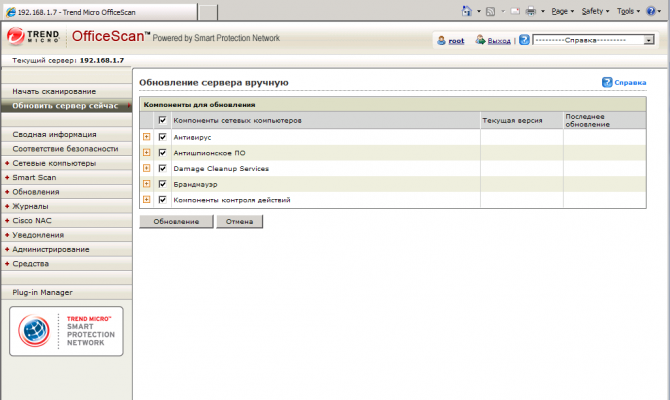Open the Page menu
Image resolution: width=670 pixels, height=400 pixels.
click(x=562, y=12)
